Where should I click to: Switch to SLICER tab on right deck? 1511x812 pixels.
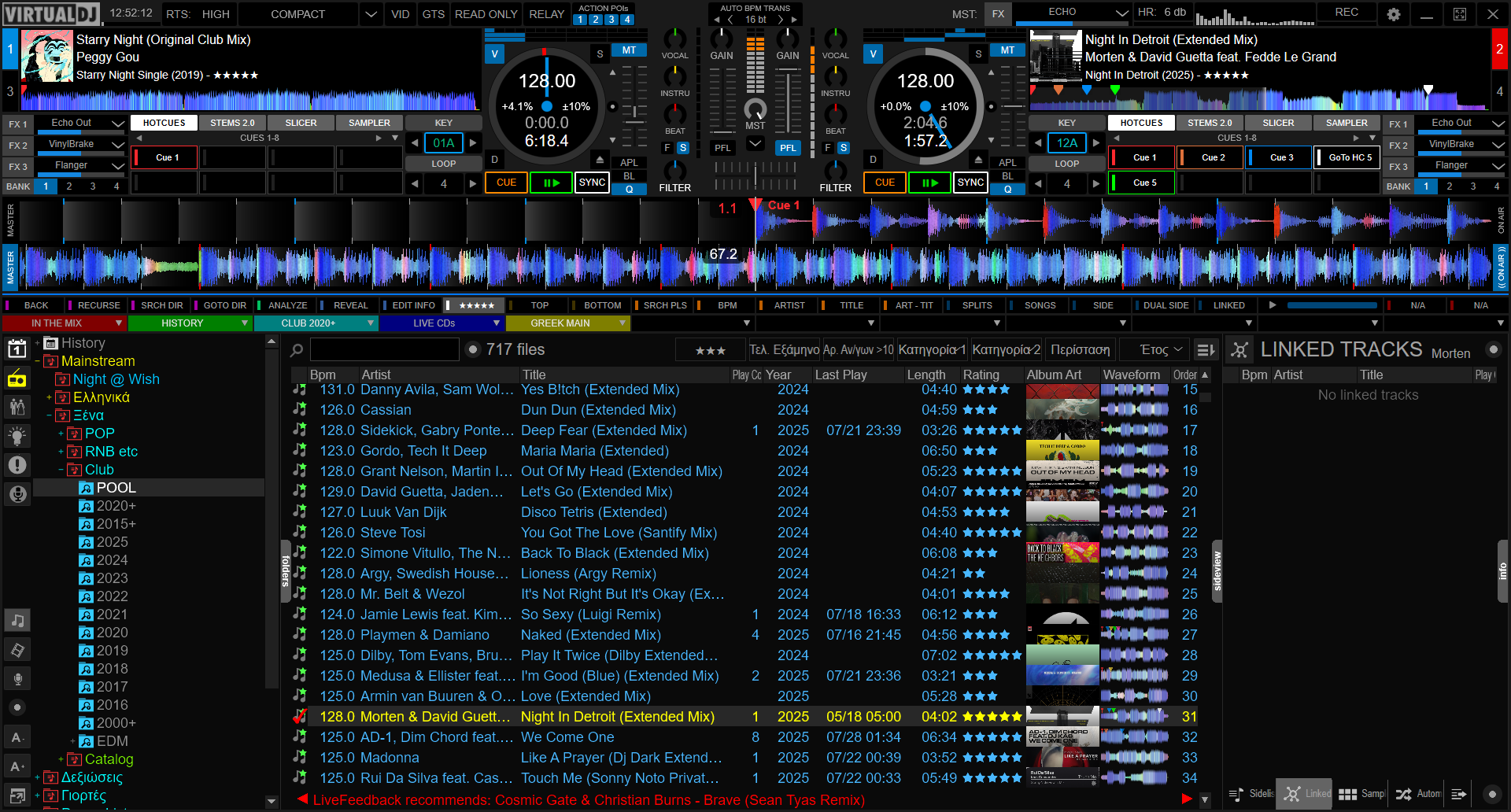pos(1278,123)
